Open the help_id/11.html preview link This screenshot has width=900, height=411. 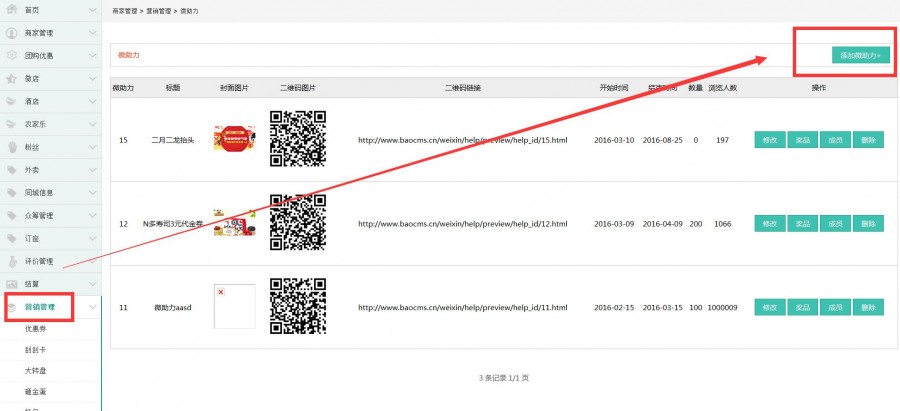pyautogui.click(x=463, y=307)
